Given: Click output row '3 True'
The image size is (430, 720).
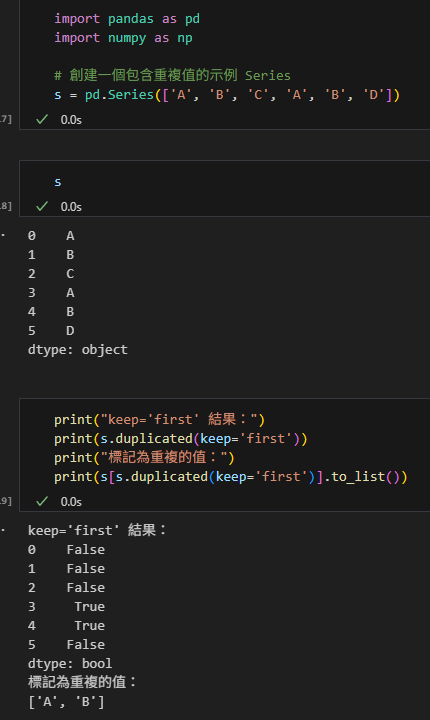Looking at the screenshot, I should point(66,607).
